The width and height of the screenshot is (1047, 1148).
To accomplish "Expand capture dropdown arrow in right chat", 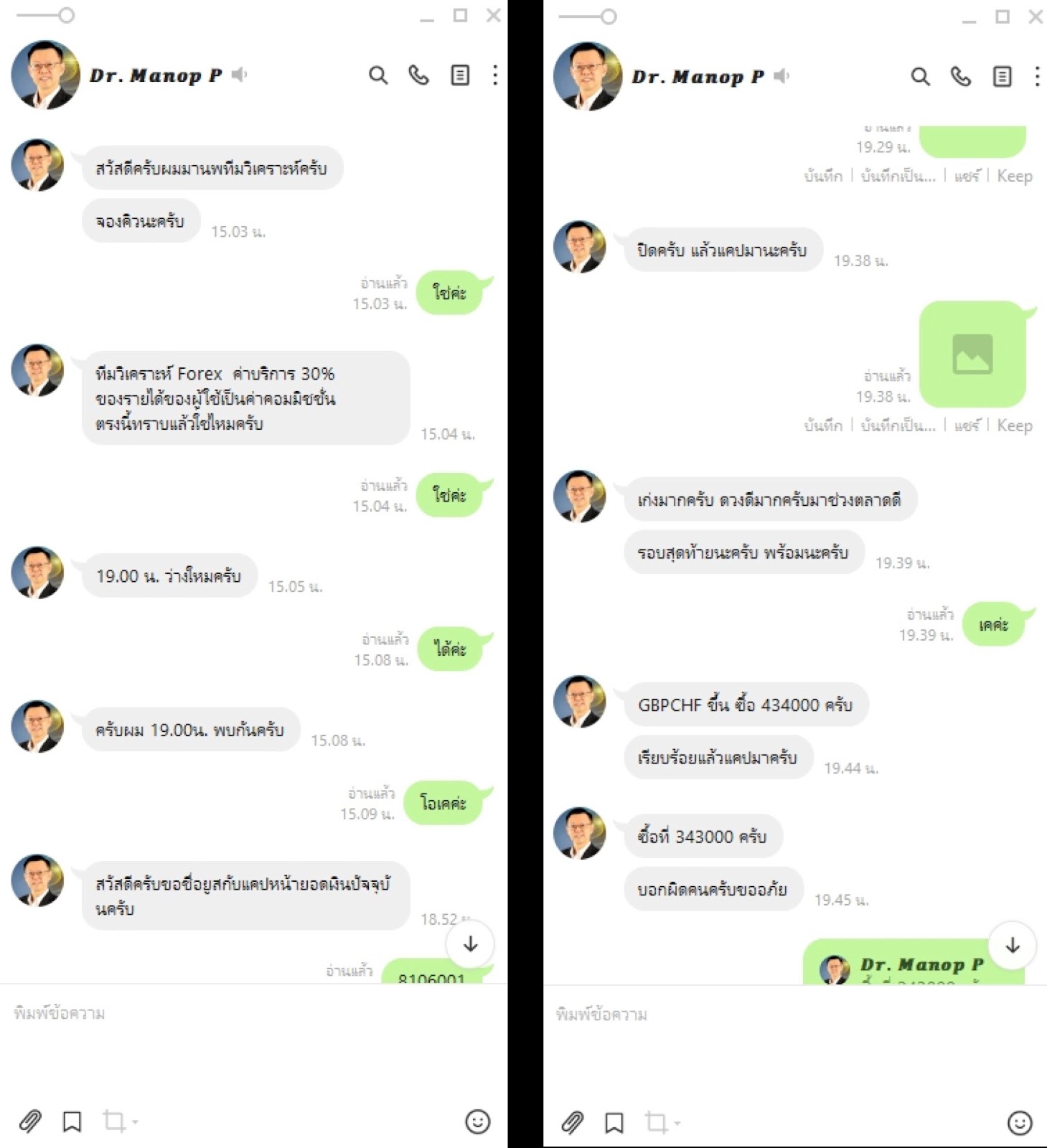I will [x=677, y=1123].
